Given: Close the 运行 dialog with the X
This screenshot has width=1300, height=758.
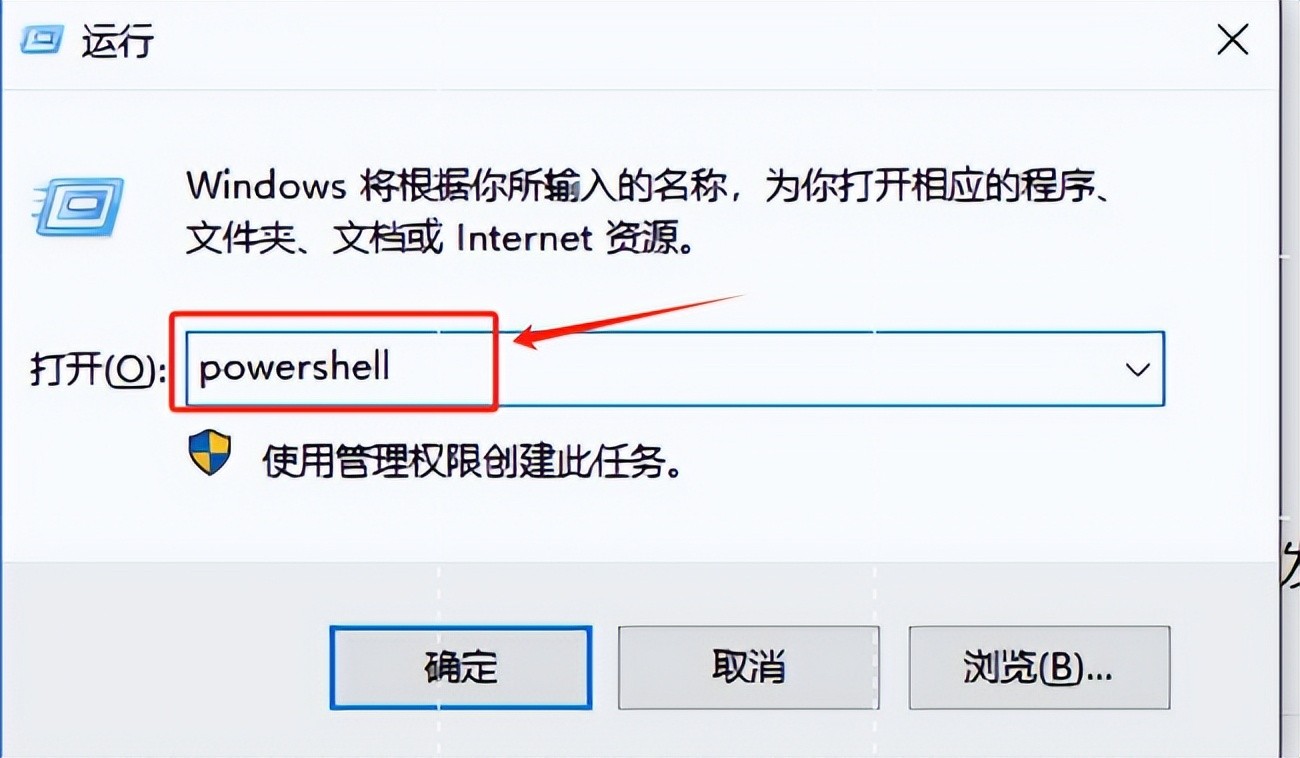Looking at the screenshot, I should pos(1233,40).
